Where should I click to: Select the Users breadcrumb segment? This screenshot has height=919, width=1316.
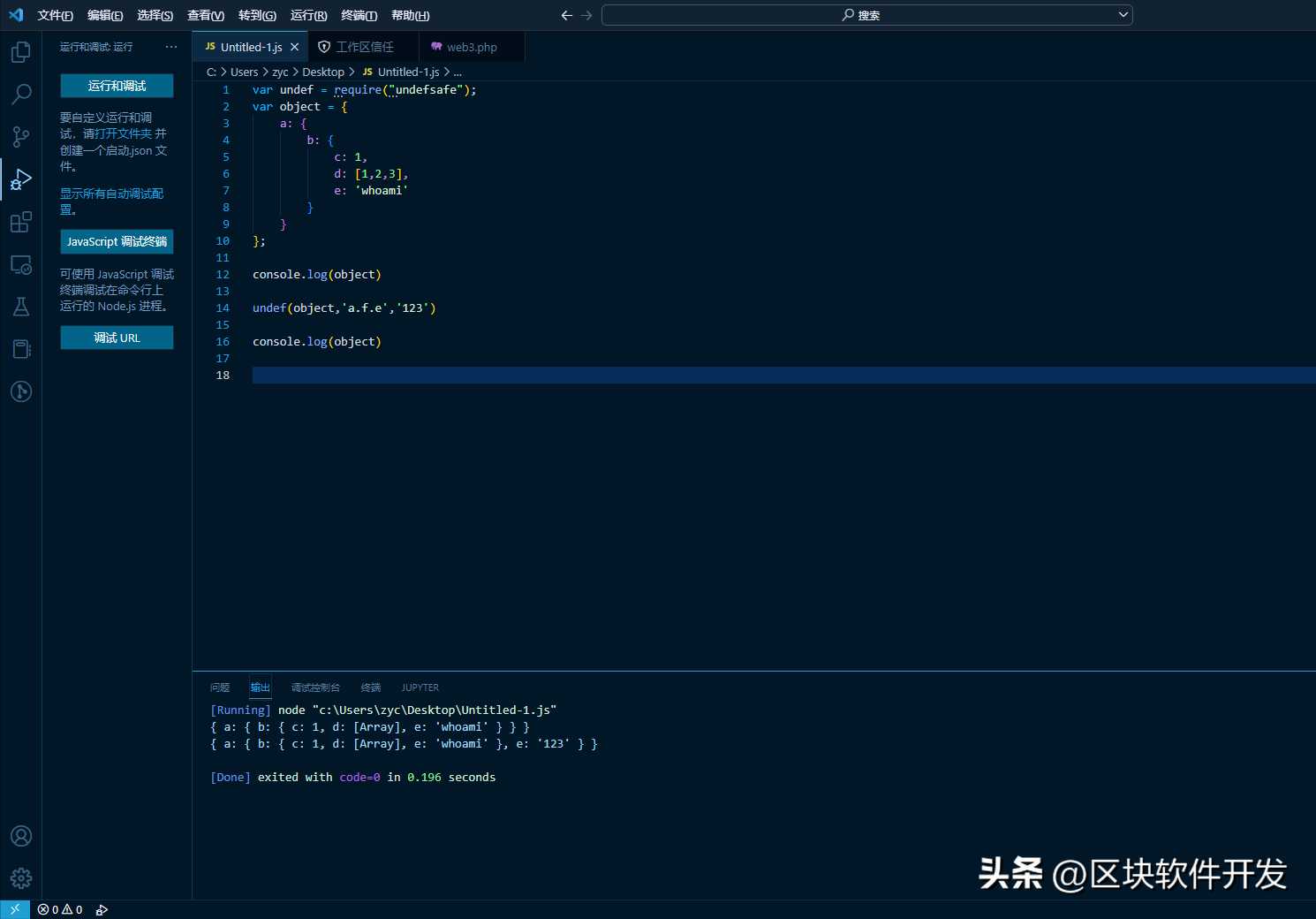tap(245, 72)
